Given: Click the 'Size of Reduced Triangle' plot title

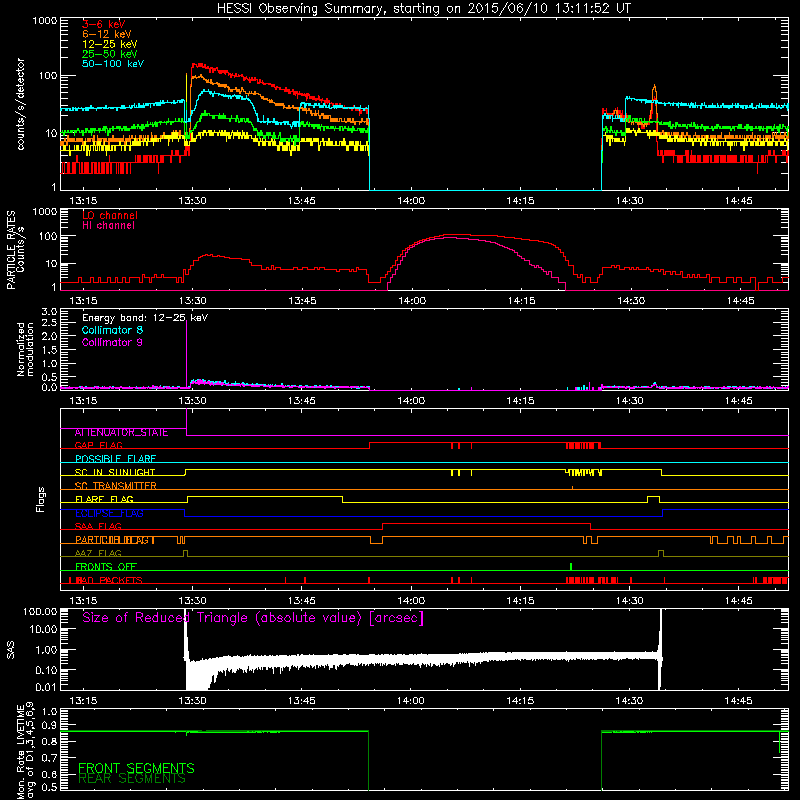Looking at the screenshot, I should [253, 618].
